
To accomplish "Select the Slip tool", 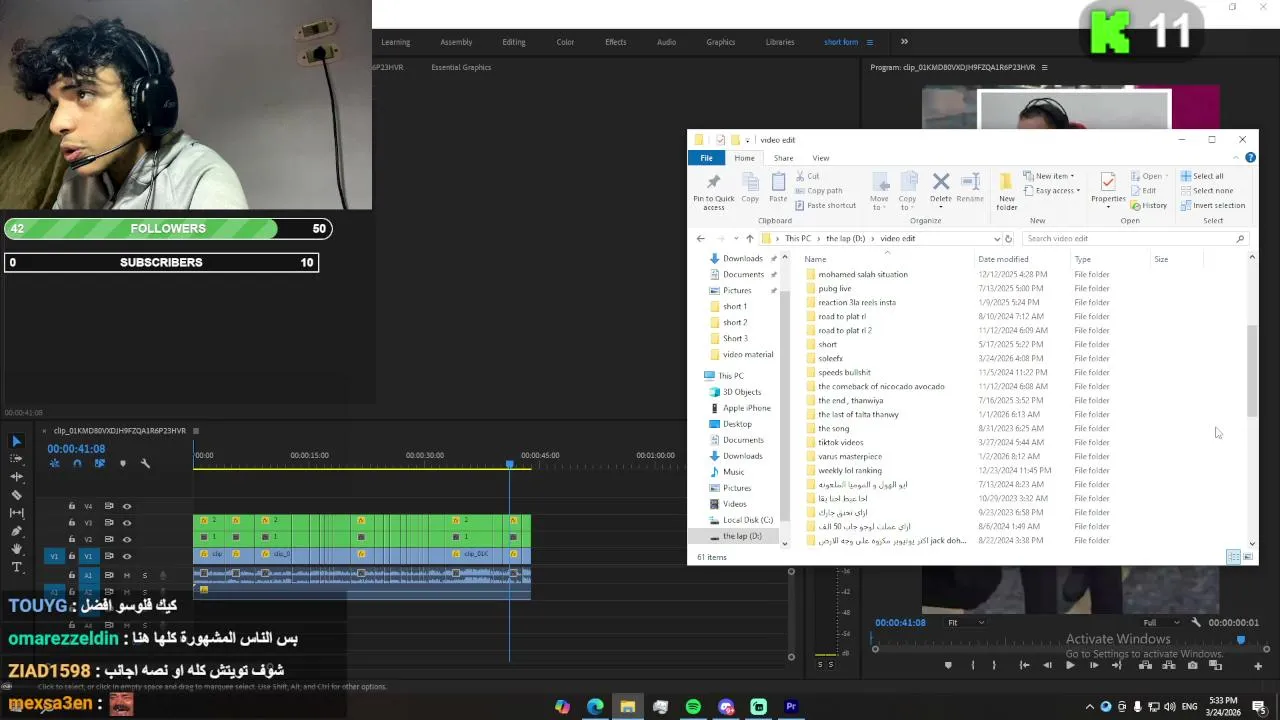I will click(x=16, y=513).
